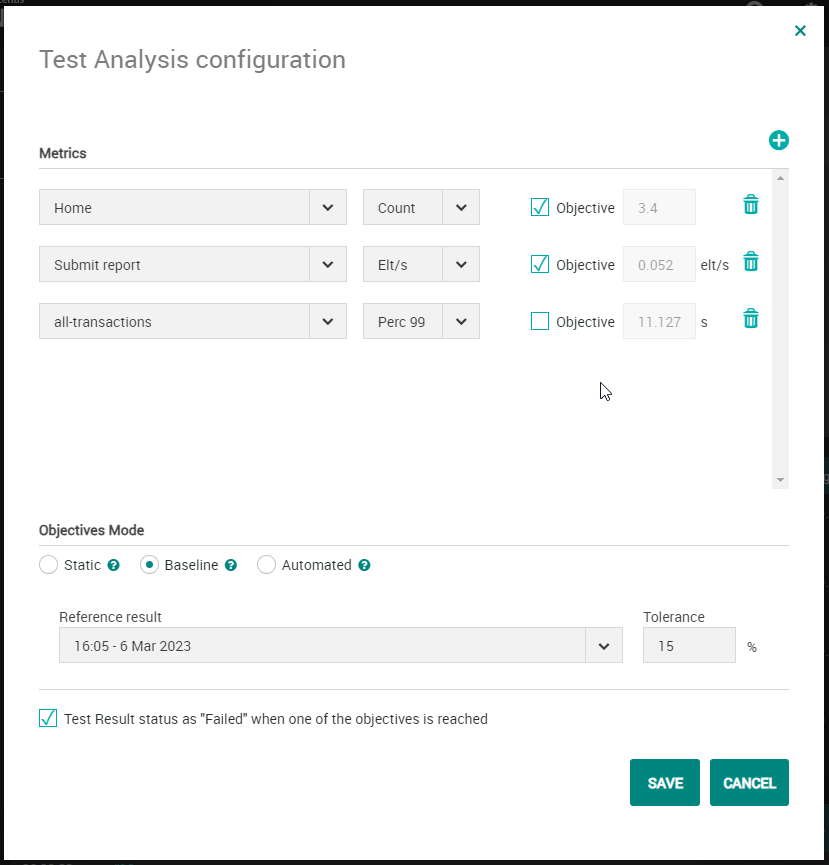This screenshot has height=865, width=829.
Task: Select the Static objectives mode
Action: [x=48, y=565]
